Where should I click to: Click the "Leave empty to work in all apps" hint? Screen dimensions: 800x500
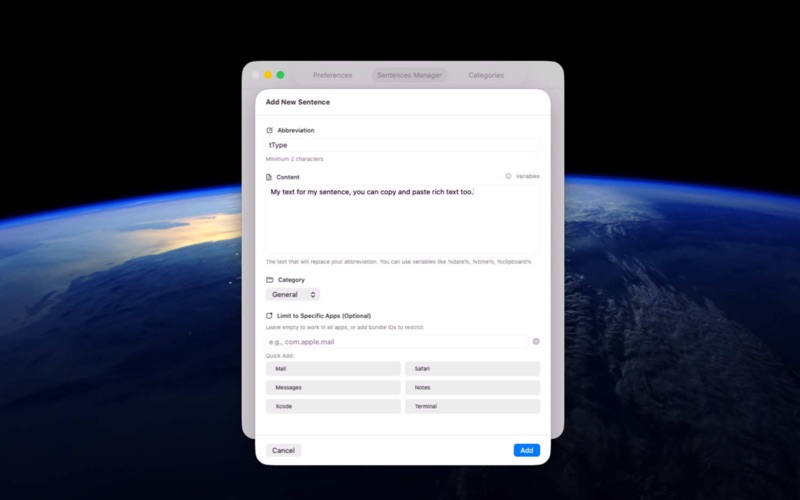[344, 328]
